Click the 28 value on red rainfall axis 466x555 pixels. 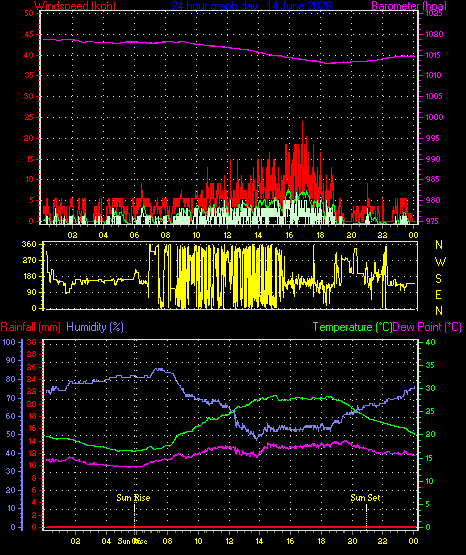pos(31,354)
